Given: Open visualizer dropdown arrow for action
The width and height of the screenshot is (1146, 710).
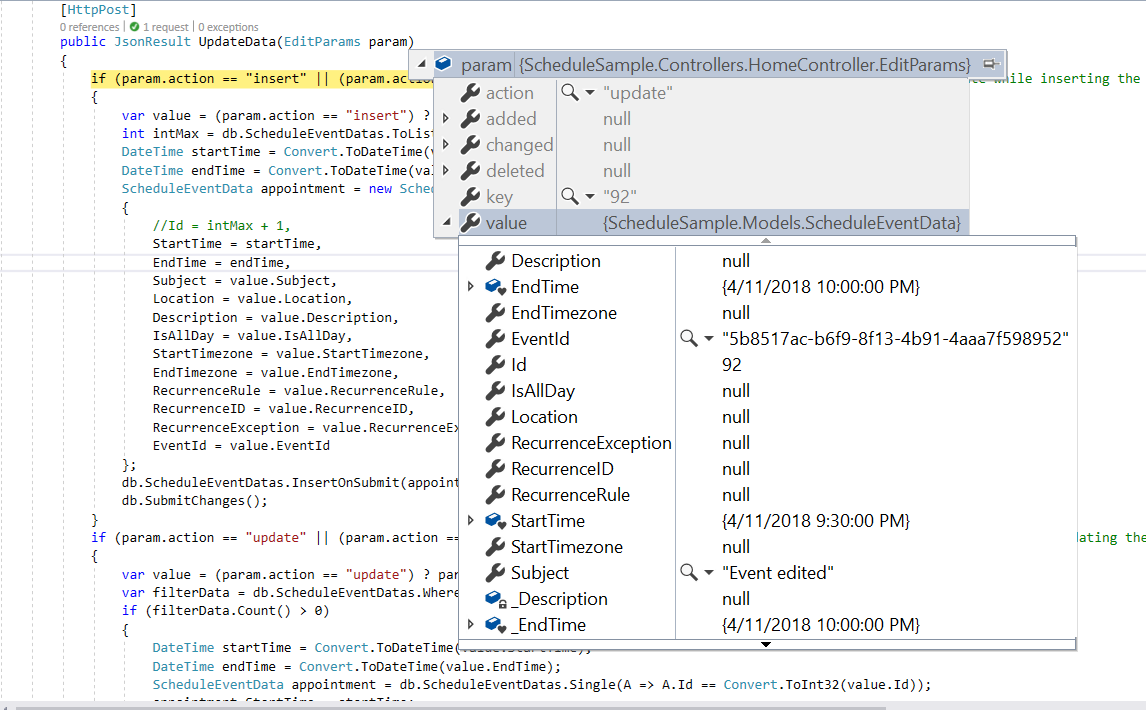Looking at the screenshot, I should [x=590, y=93].
